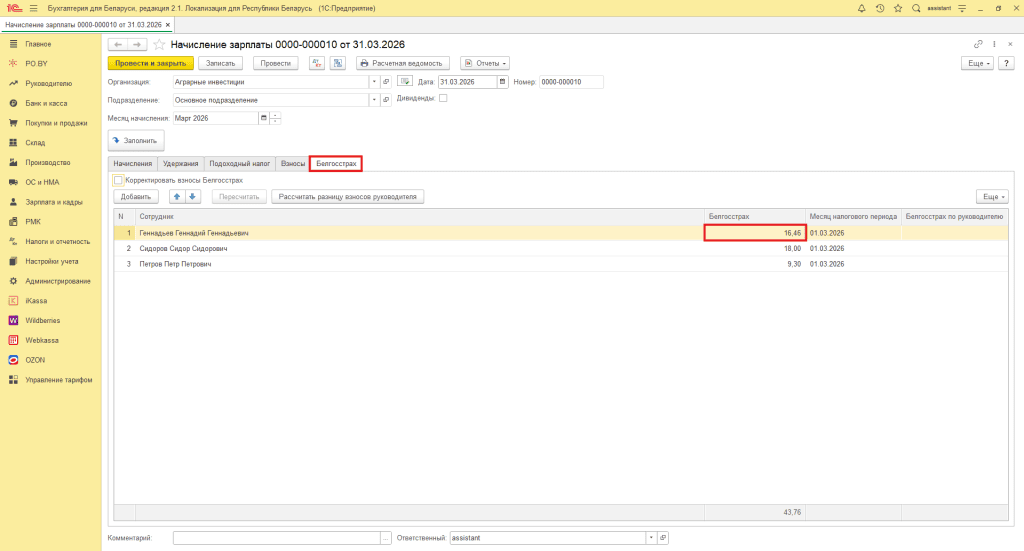Click into Номер field
The image size is (1024, 551).
pos(571,82)
